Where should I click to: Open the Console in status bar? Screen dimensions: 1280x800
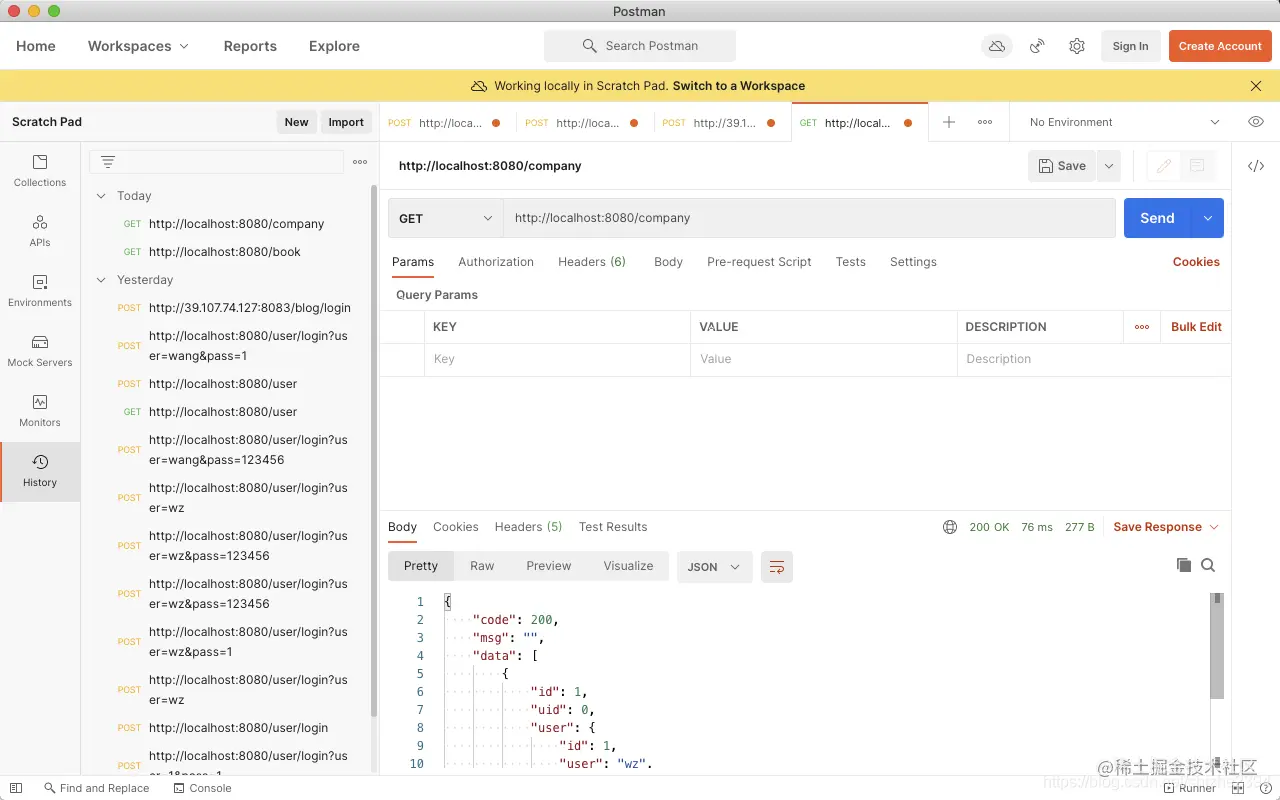(202, 788)
